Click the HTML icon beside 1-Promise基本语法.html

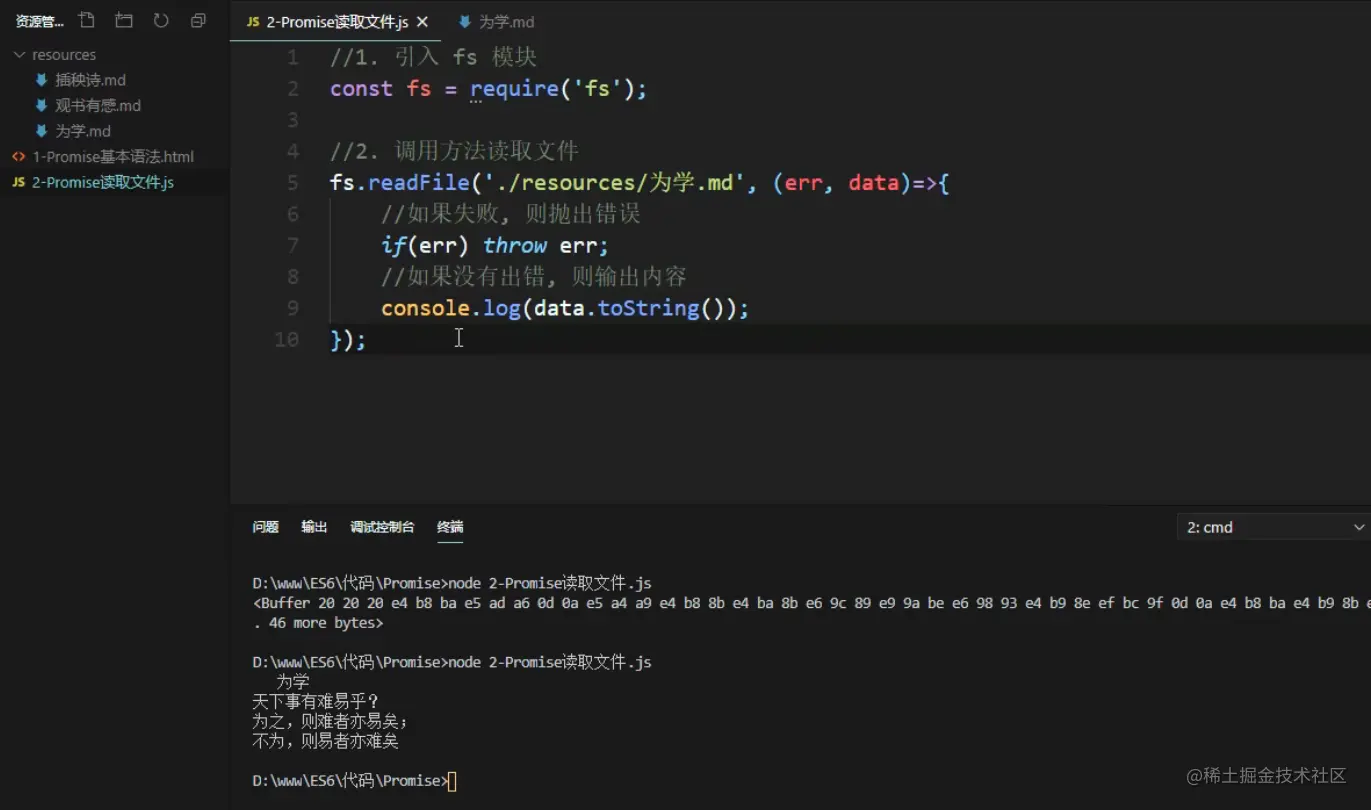tap(18, 157)
